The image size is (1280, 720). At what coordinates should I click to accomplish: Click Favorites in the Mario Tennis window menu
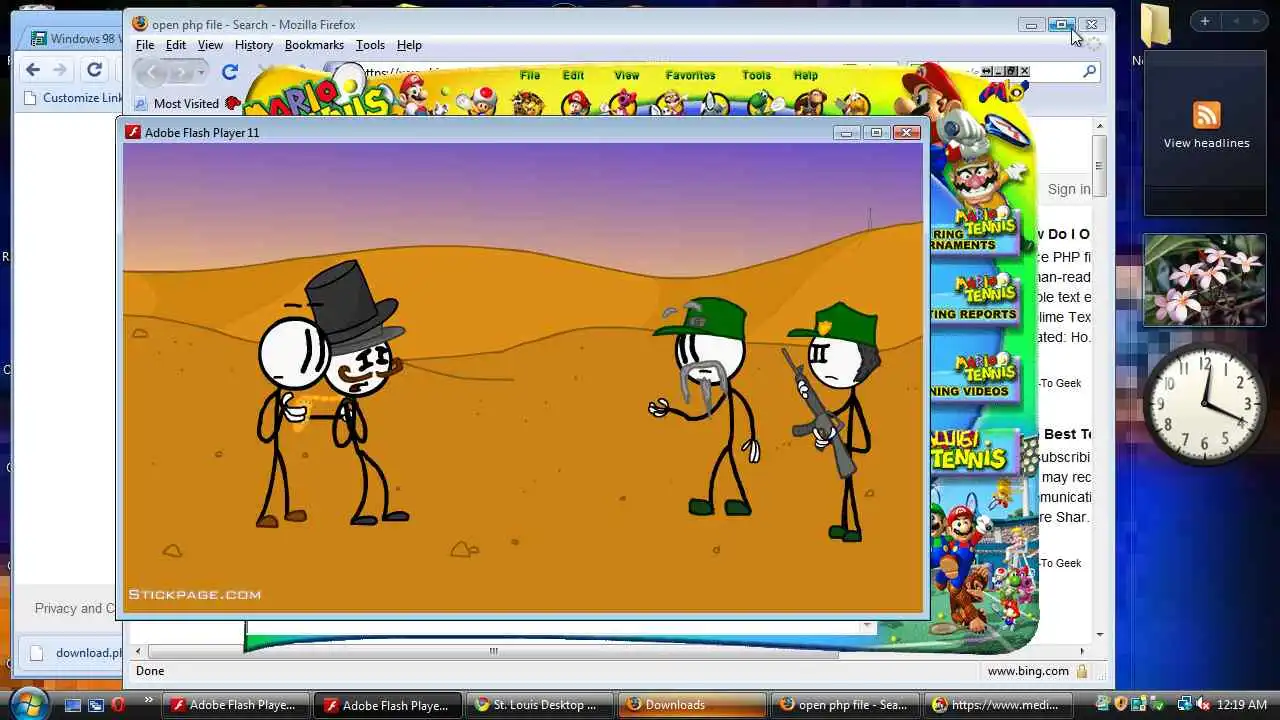[x=690, y=75]
